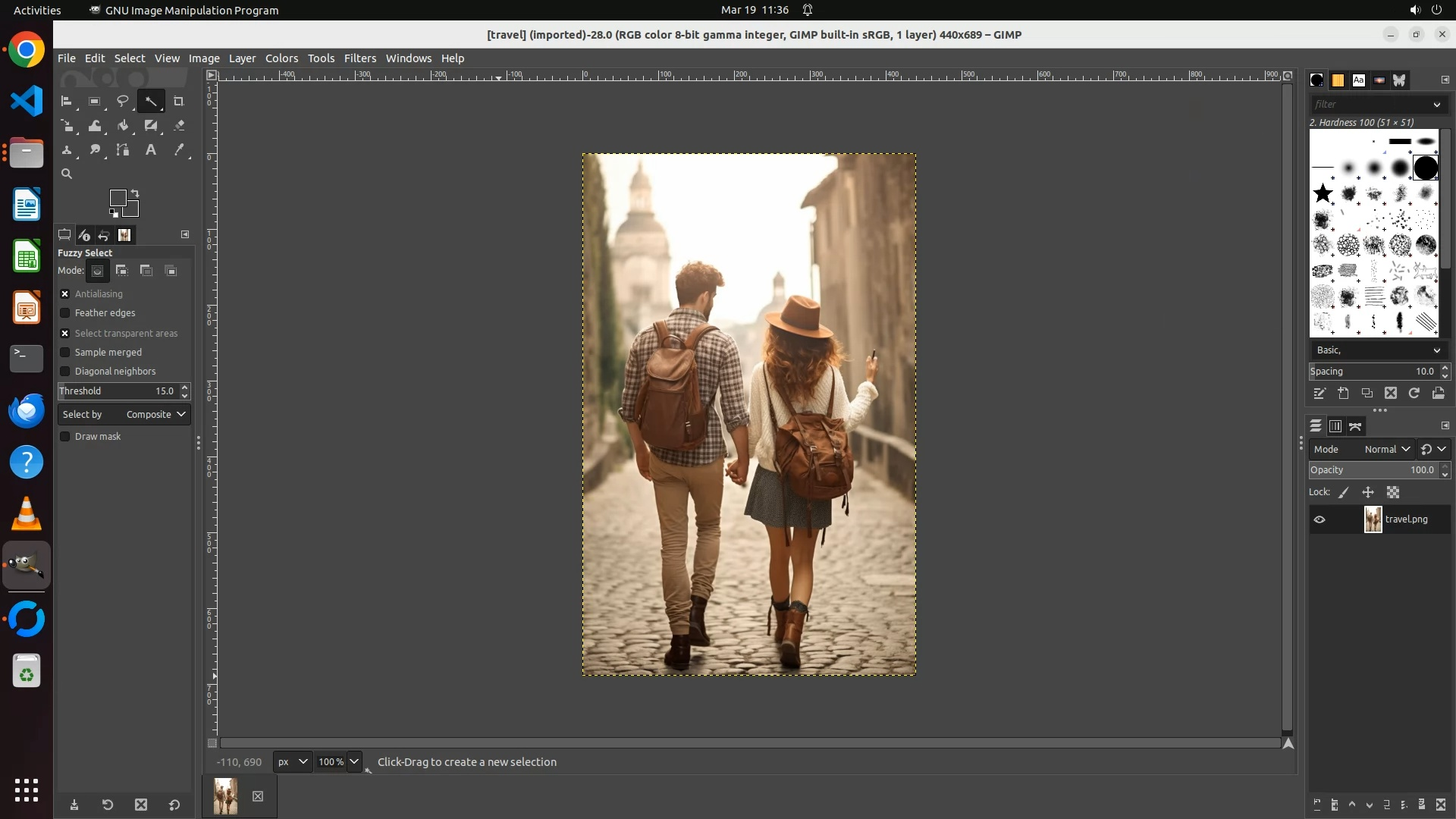This screenshot has height=819, width=1456.
Task: Hide the travel.png layer with eye icon
Action: [1319, 520]
